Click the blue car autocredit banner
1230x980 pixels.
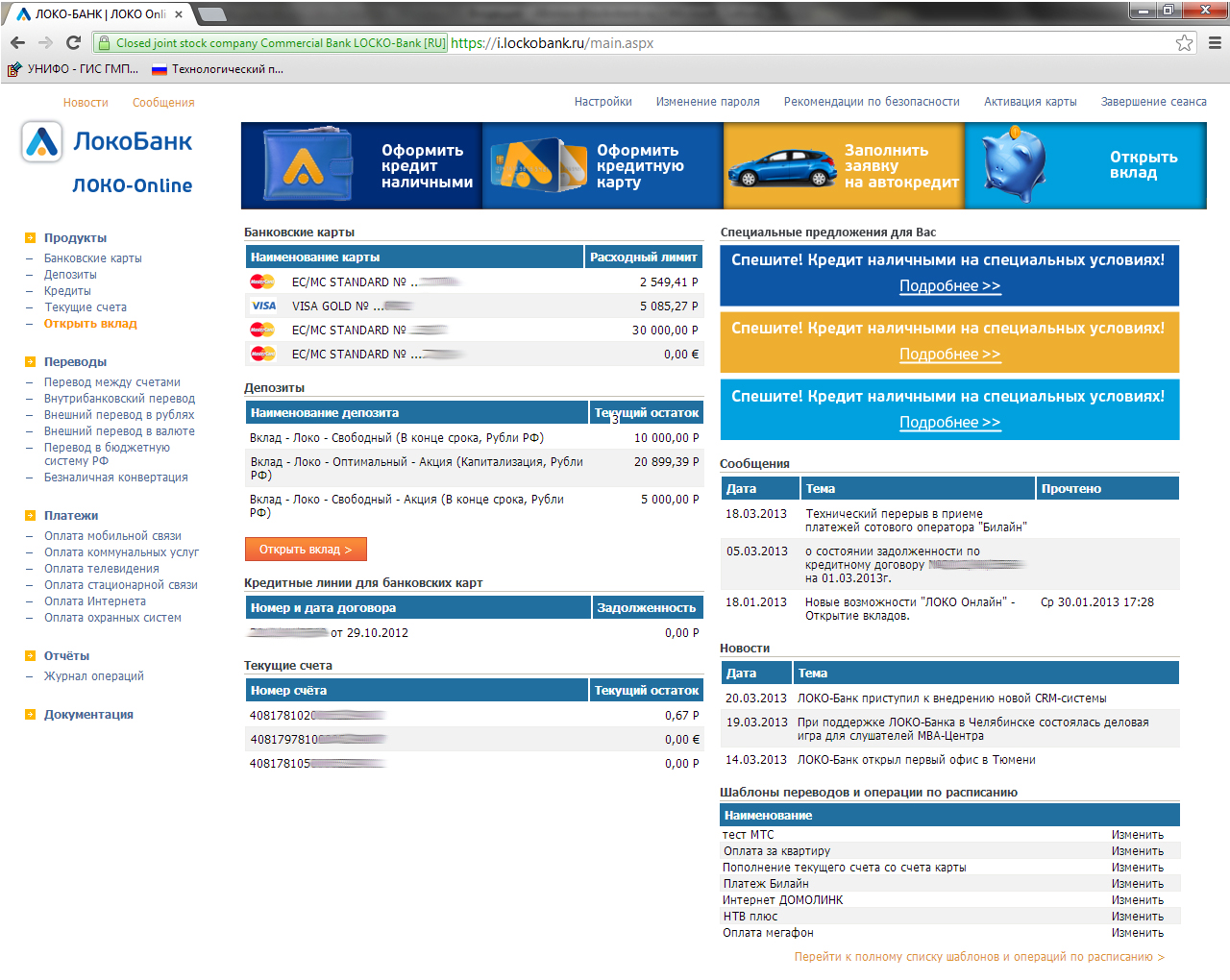click(x=844, y=165)
